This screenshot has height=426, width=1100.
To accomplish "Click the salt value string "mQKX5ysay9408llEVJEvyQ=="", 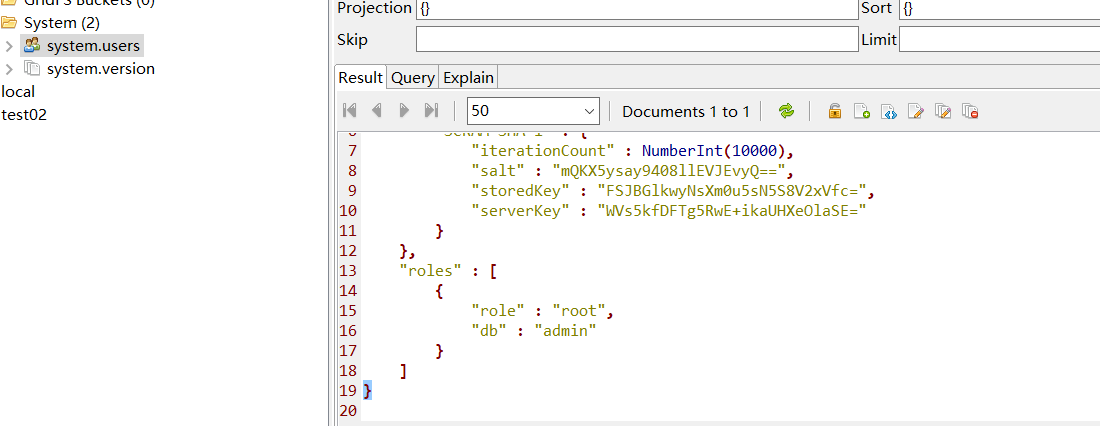I will (x=668, y=171).
